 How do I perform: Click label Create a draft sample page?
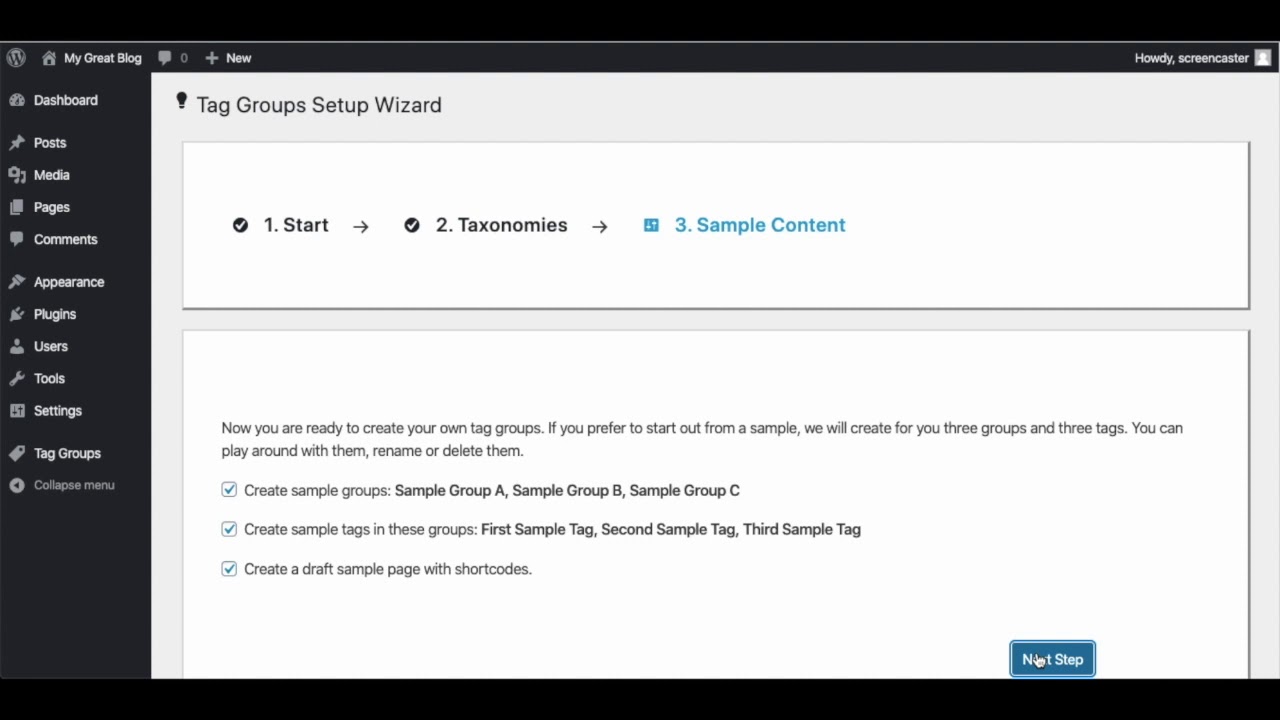(x=388, y=568)
